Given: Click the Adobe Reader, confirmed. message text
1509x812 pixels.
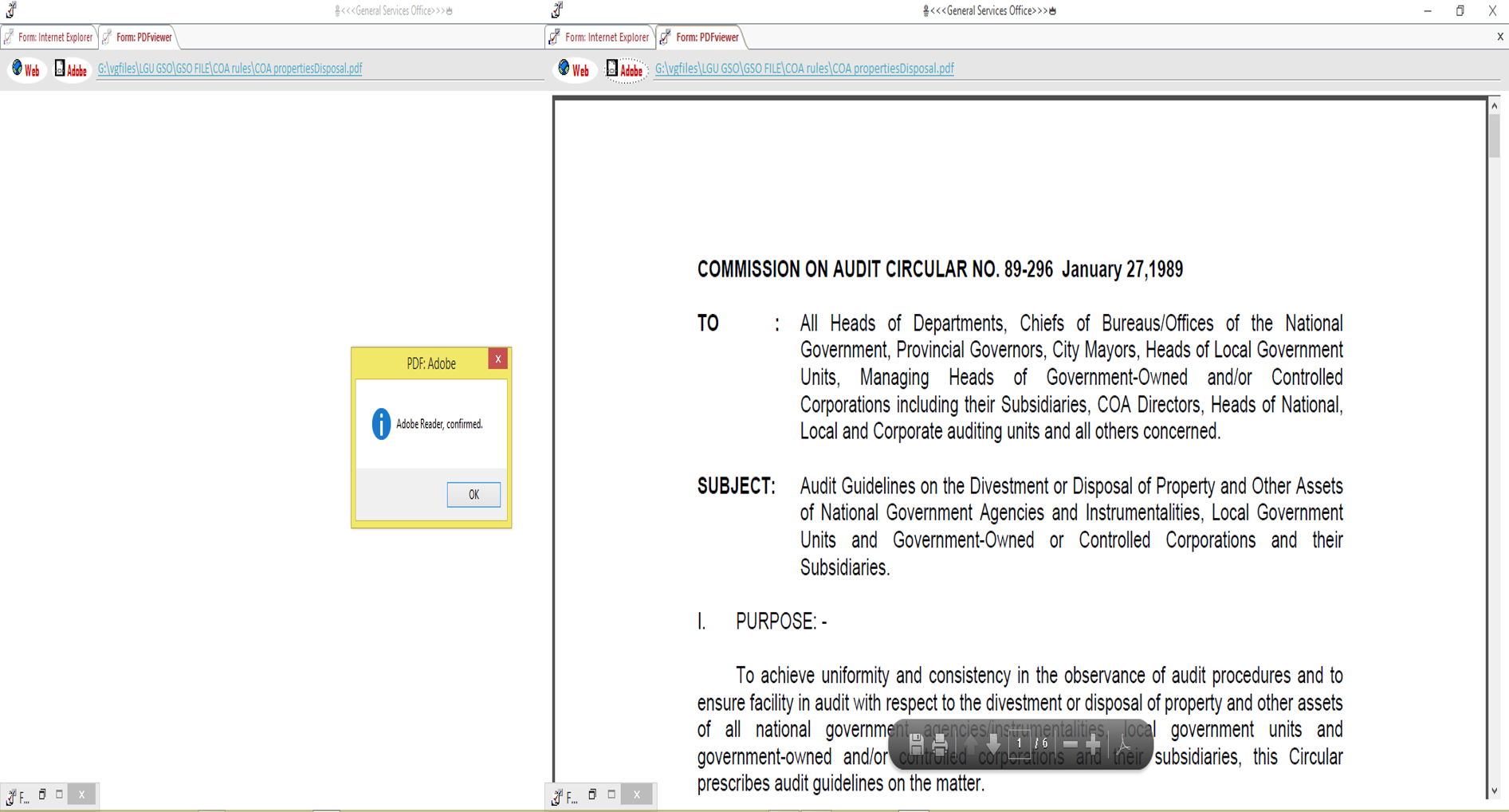Looking at the screenshot, I should 439,424.
